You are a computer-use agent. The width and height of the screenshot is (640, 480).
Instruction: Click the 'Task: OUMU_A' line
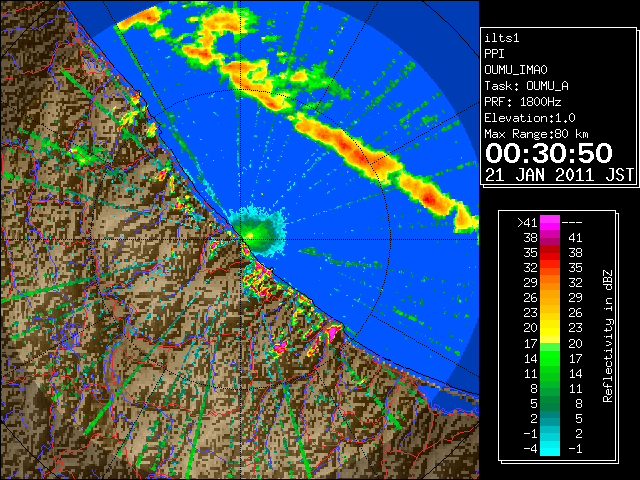tap(526, 86)
